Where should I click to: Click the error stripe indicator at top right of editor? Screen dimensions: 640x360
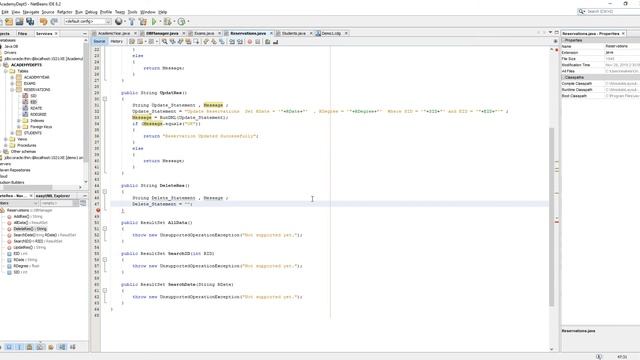(556, 49)
